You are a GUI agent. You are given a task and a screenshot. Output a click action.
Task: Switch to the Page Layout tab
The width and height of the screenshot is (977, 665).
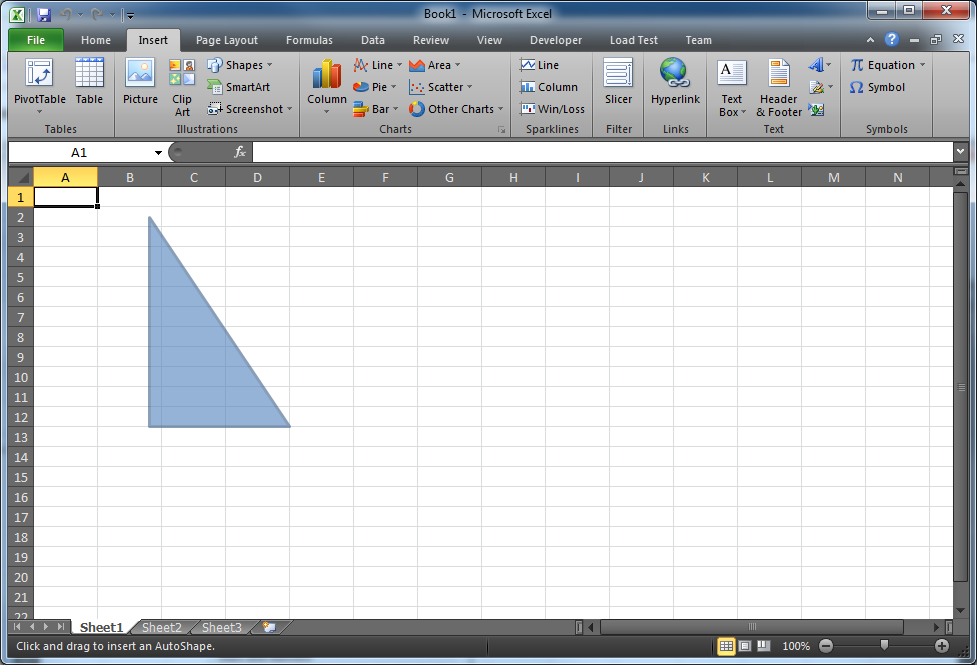click(227, 40)
